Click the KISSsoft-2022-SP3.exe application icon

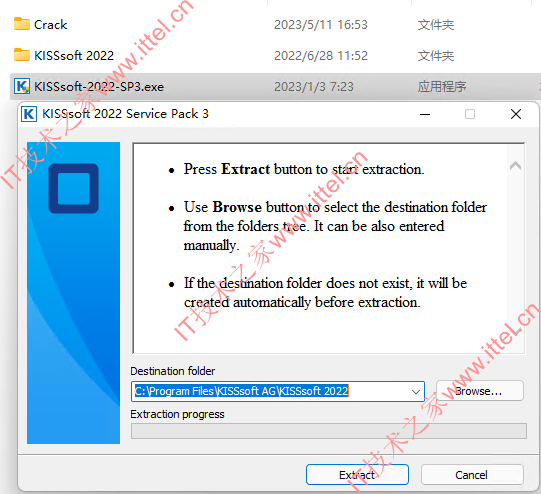(x=22, y=86)
